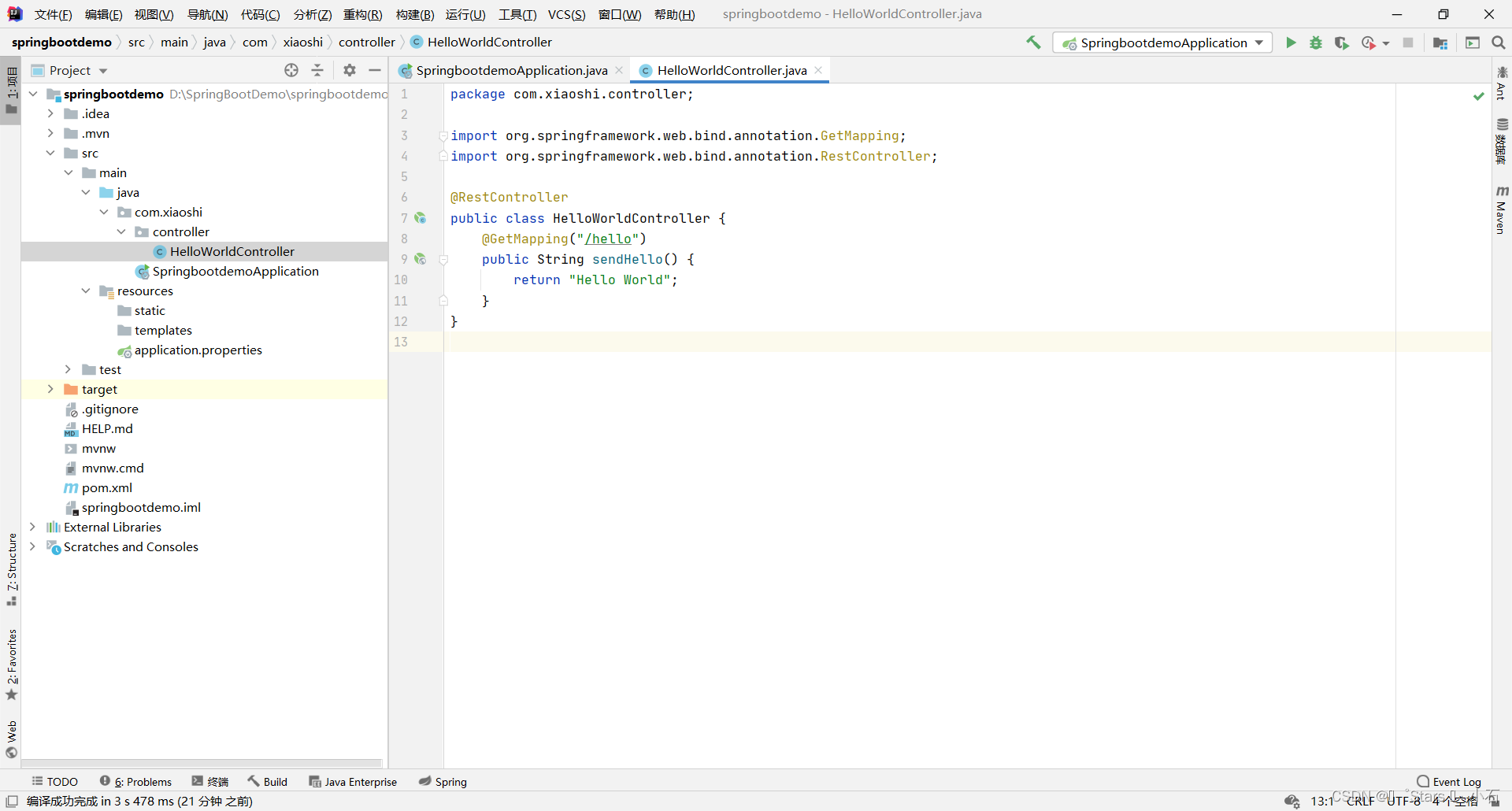Viewport: 1512px width, 811px height.
Task: Click the Project panel horizontal scrollbar
Action: click(x=202, y=763)
